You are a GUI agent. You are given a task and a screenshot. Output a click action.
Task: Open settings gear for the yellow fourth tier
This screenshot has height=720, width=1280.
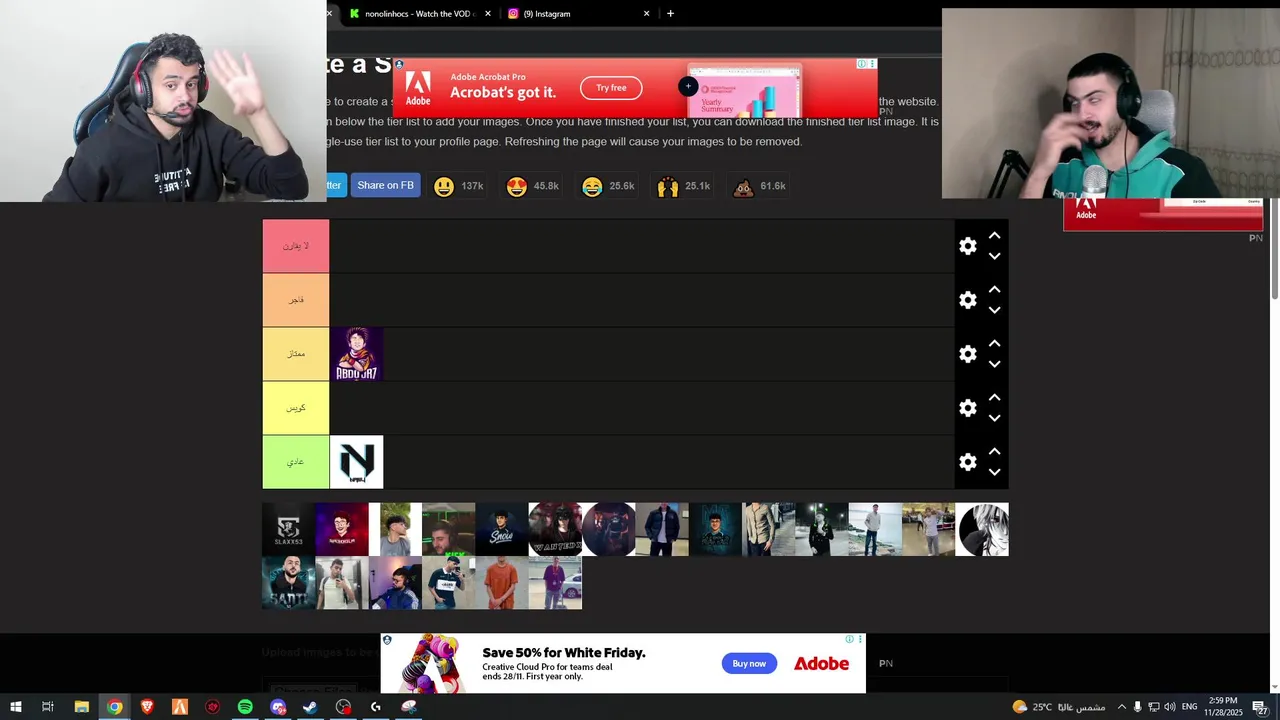pyautogui.click(x=968, y=408)
